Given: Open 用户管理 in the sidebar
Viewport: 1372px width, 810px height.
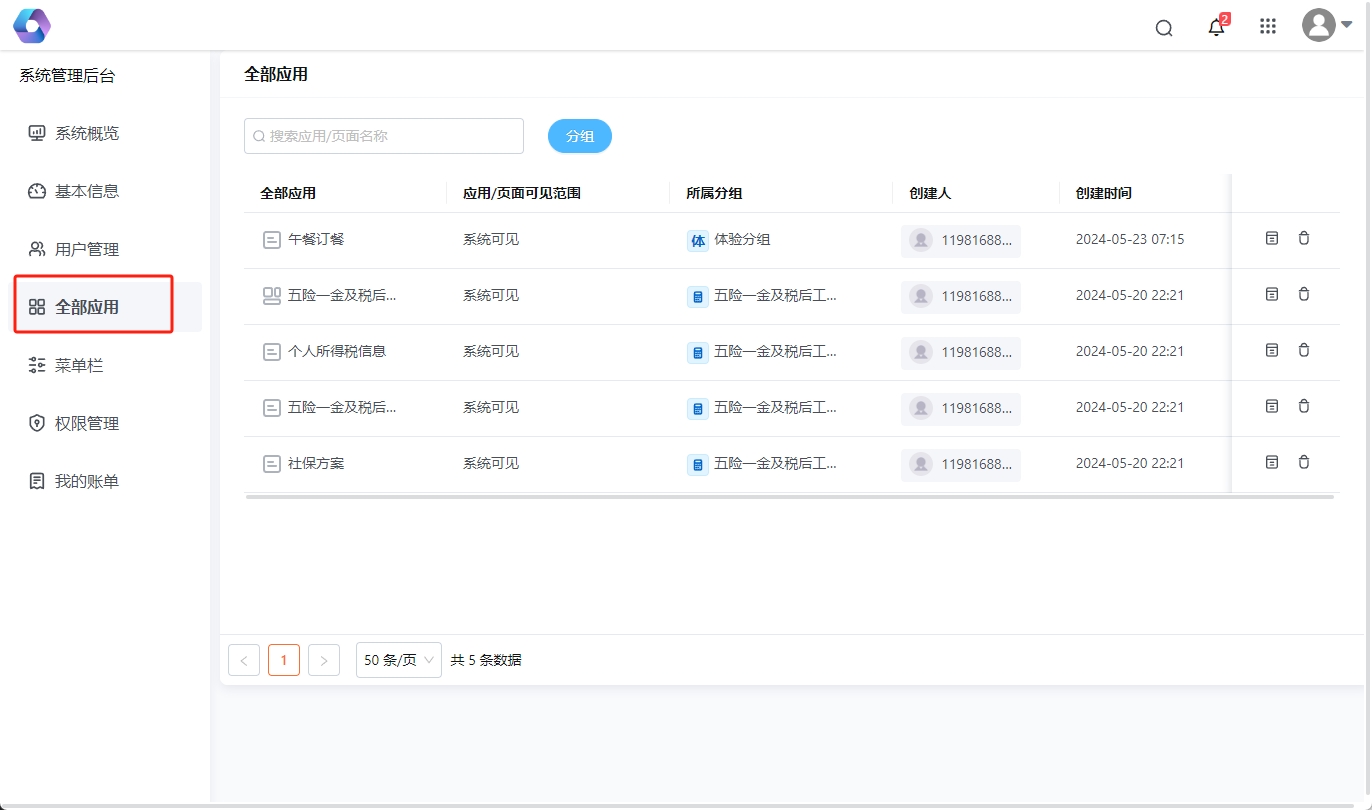Looking at the screenshot, I should click(87, 249).
